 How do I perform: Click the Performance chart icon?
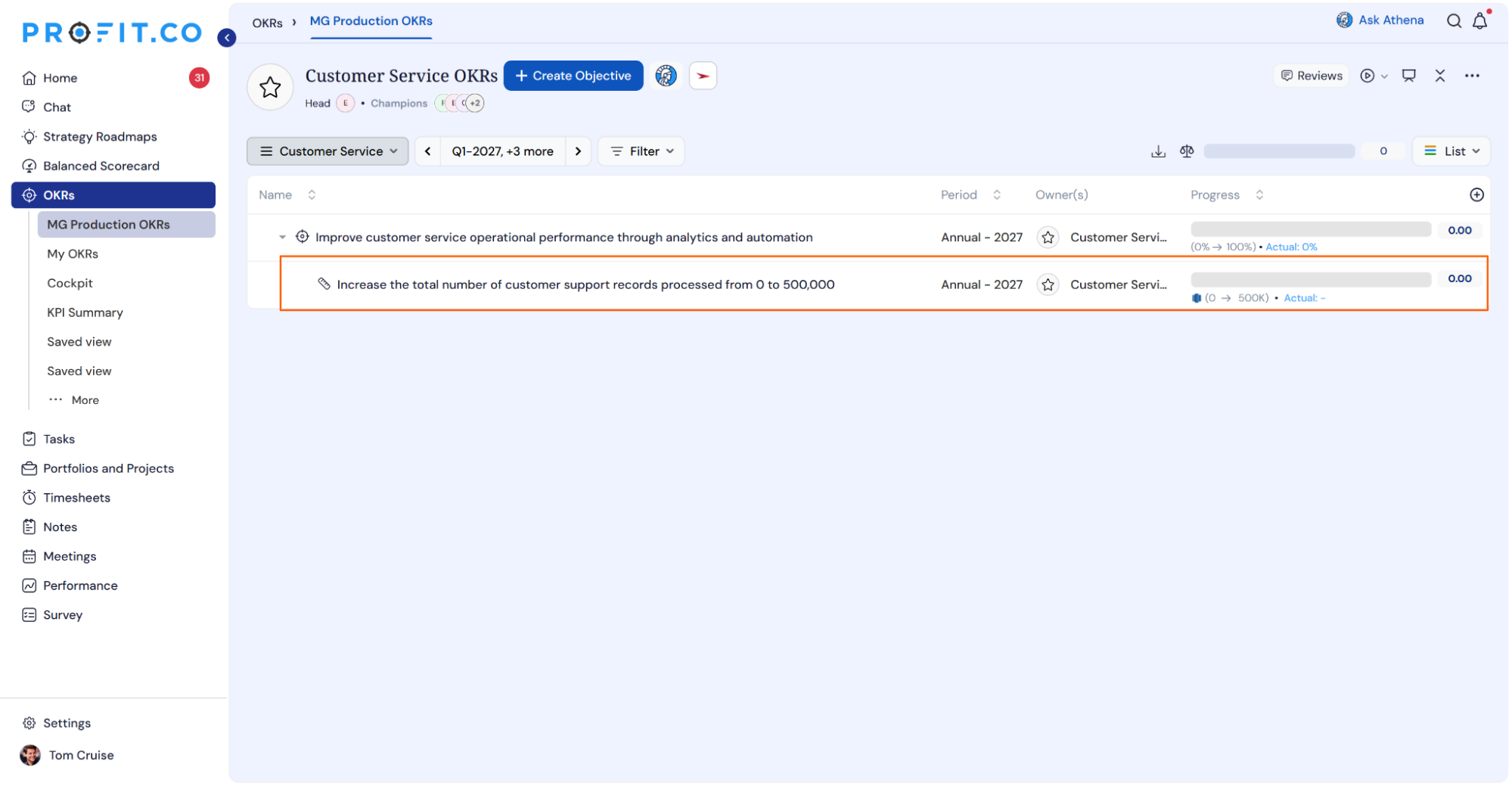[29, 586]
